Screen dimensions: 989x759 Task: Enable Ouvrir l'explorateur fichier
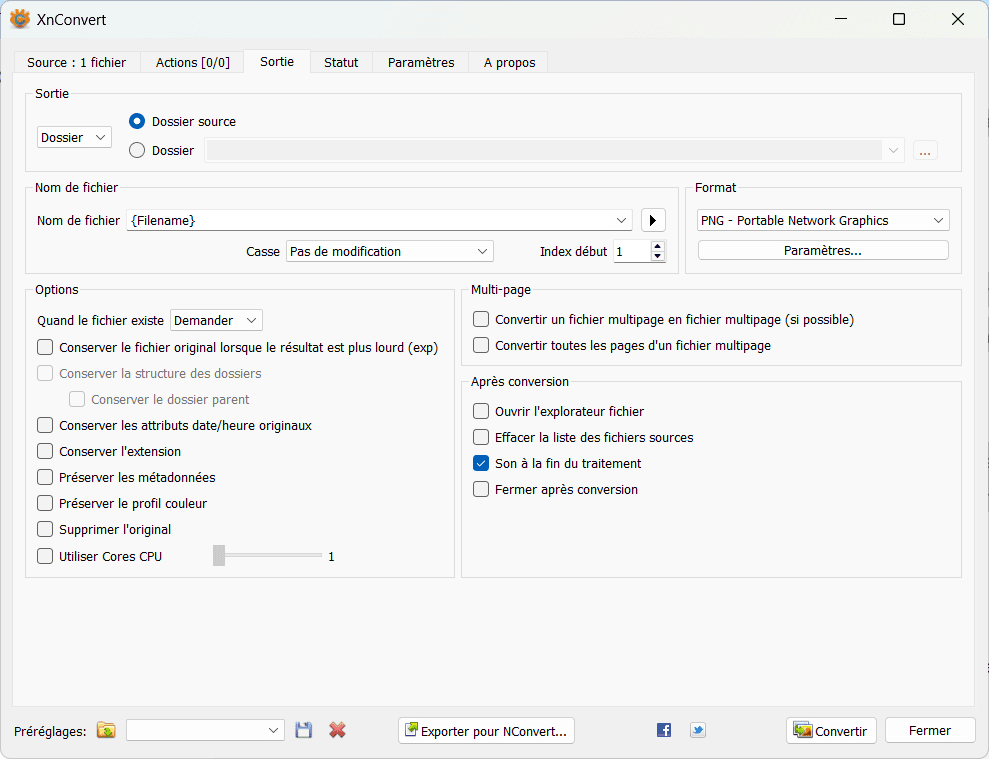(x=481, y=411)
